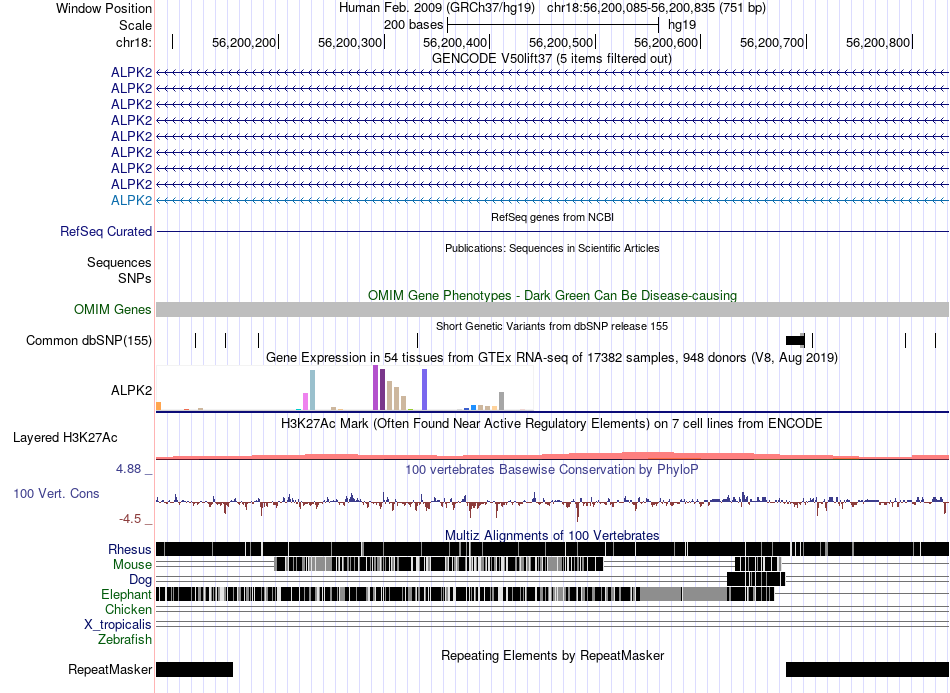The image size is (950, 693).
Task: Click the gray OMIM Genes bar
Action: (x=553, y=310)
